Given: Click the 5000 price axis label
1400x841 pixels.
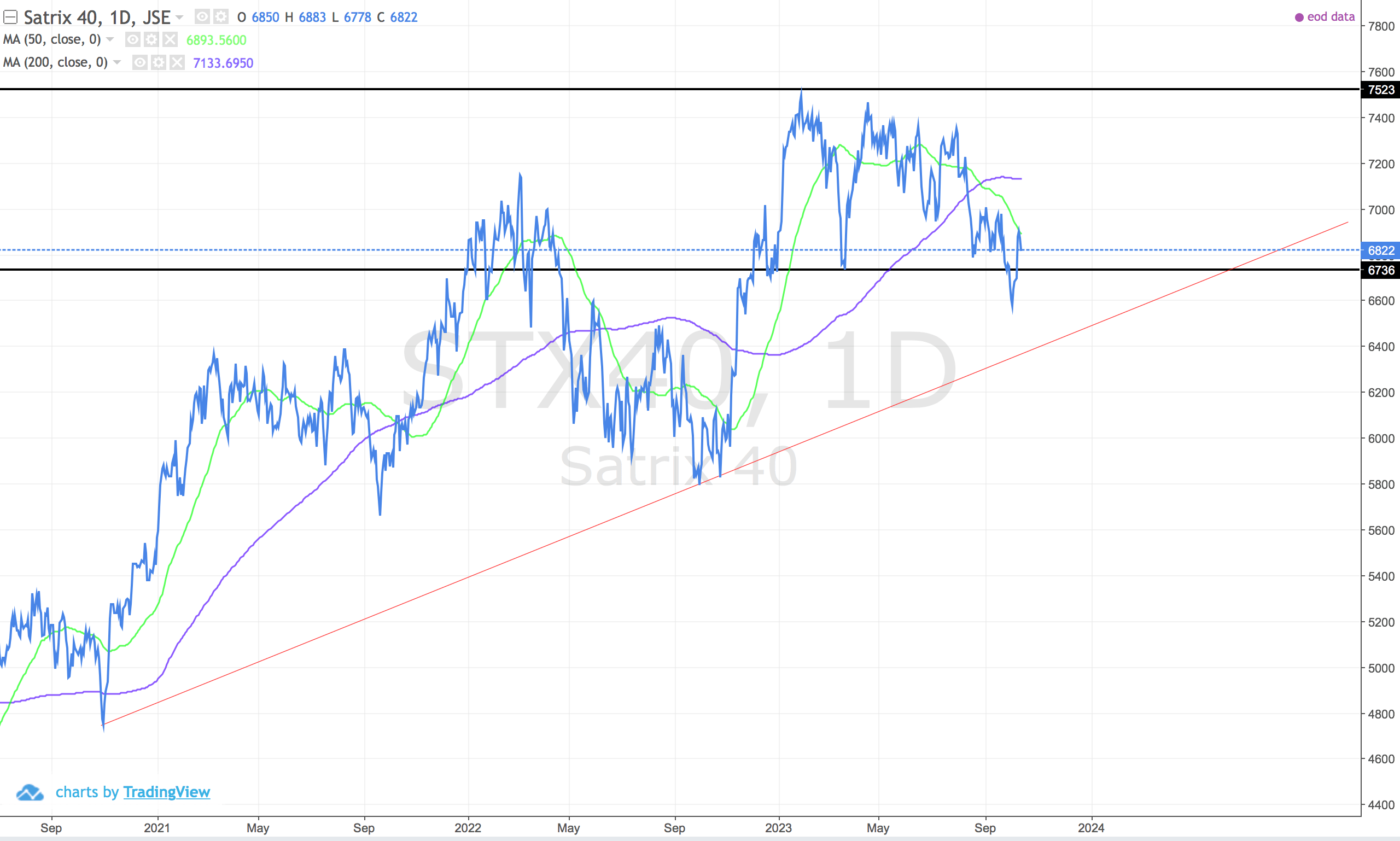Looking at the screenshot, I should [1381, 668].
